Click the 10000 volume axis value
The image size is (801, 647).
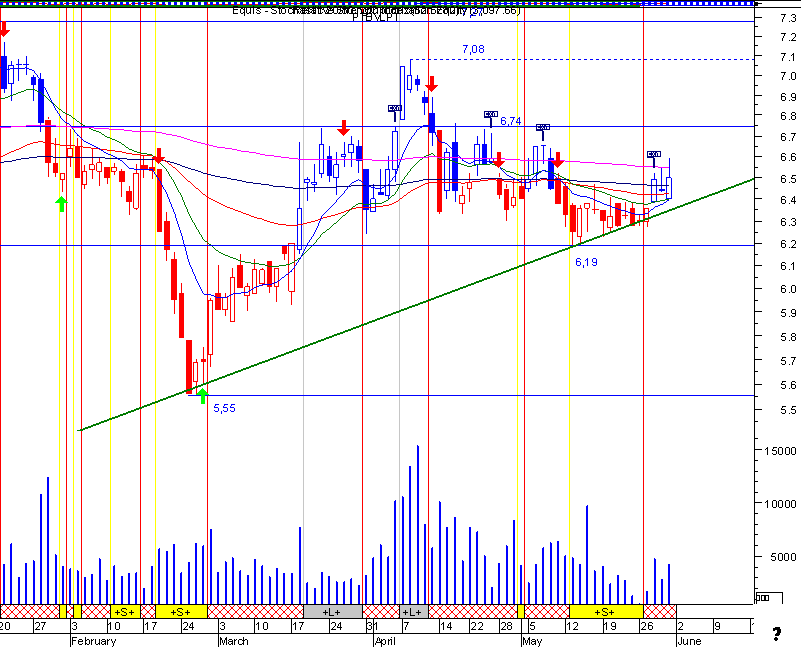click(x=780, y=504)
